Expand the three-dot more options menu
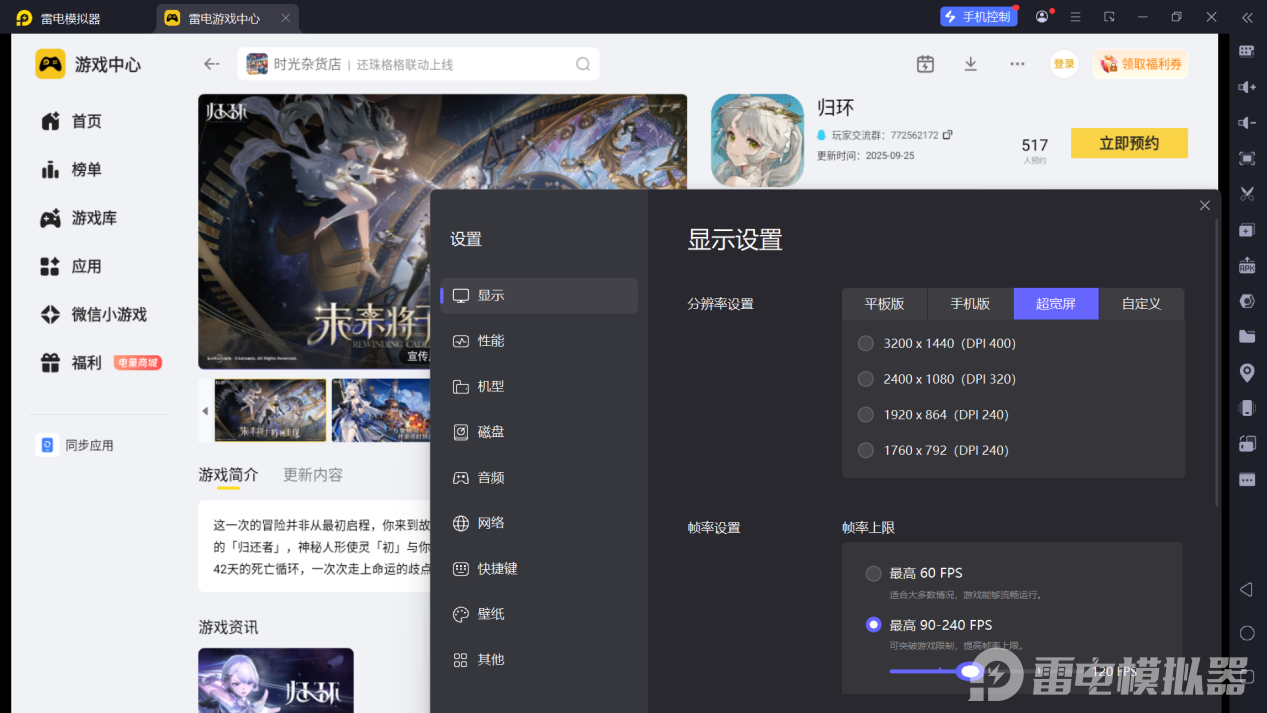 pos(1017,63)
